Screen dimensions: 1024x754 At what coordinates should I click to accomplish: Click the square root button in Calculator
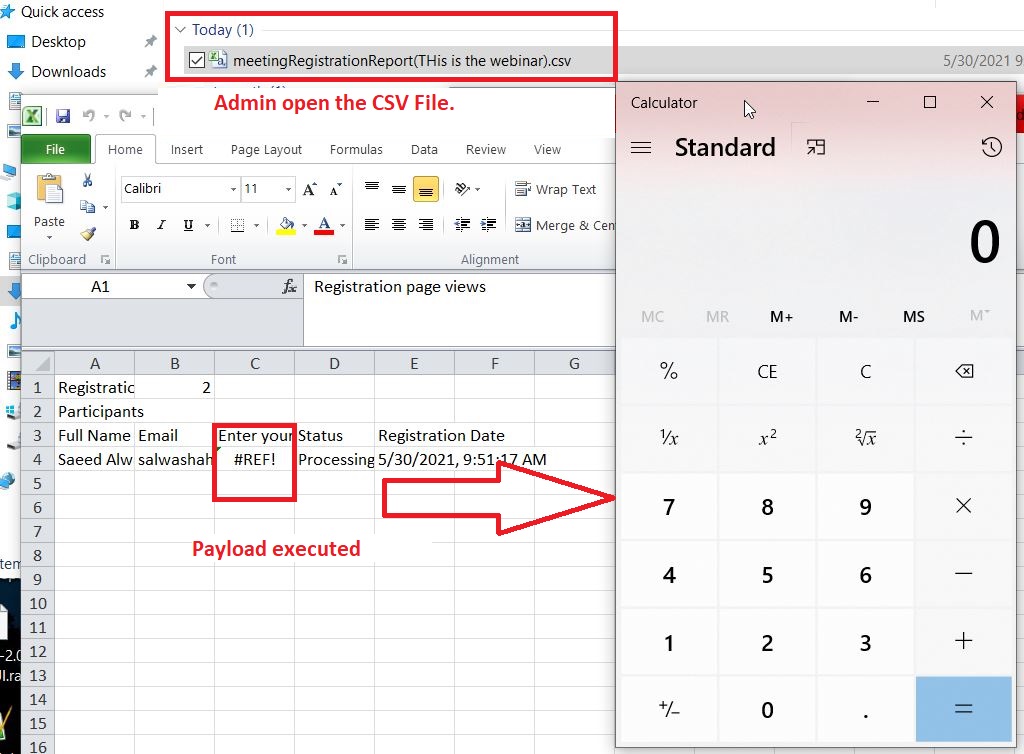pos(865,437)
